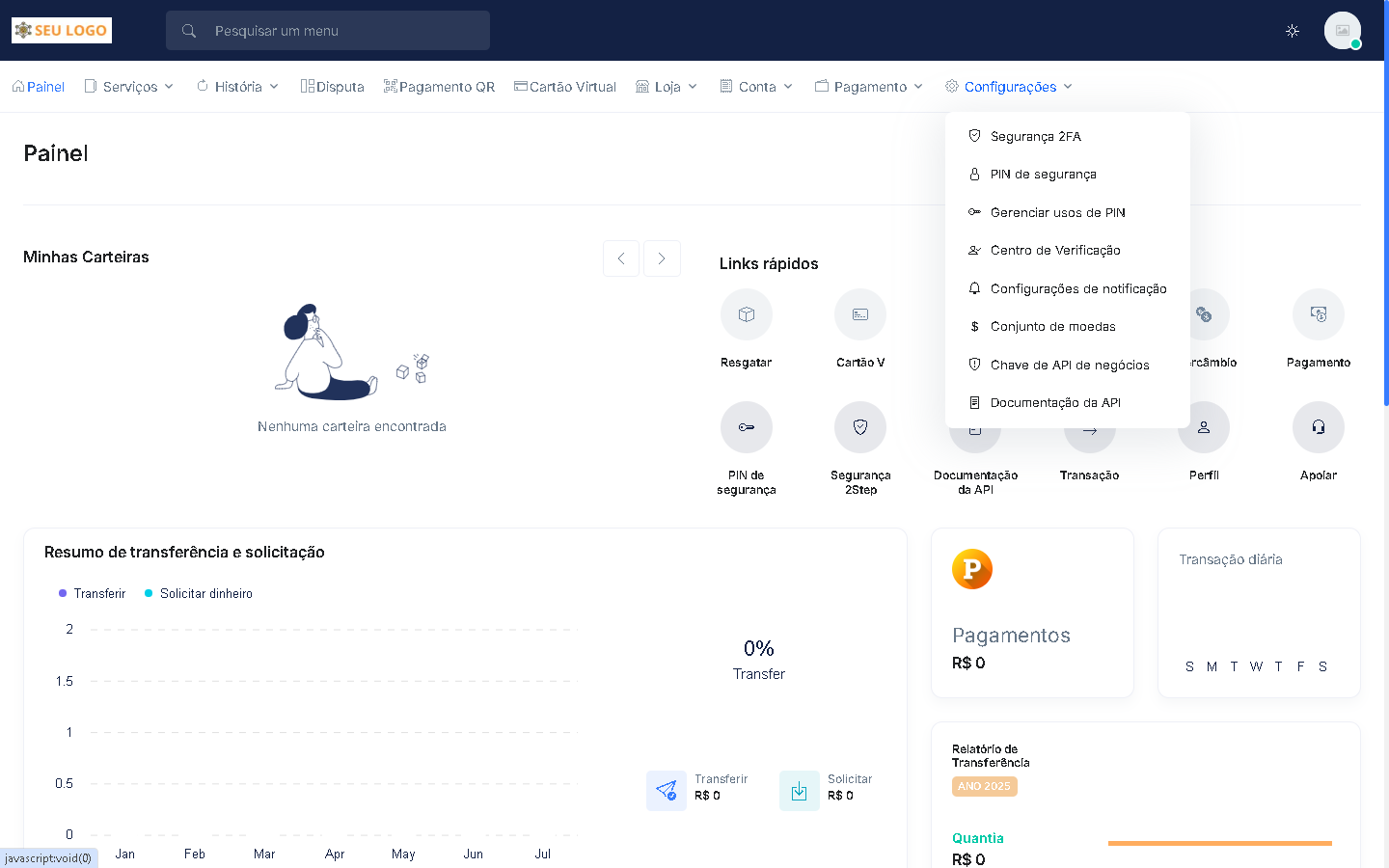
Task: Go to Pagamento QR page
Action: (440, 87)
